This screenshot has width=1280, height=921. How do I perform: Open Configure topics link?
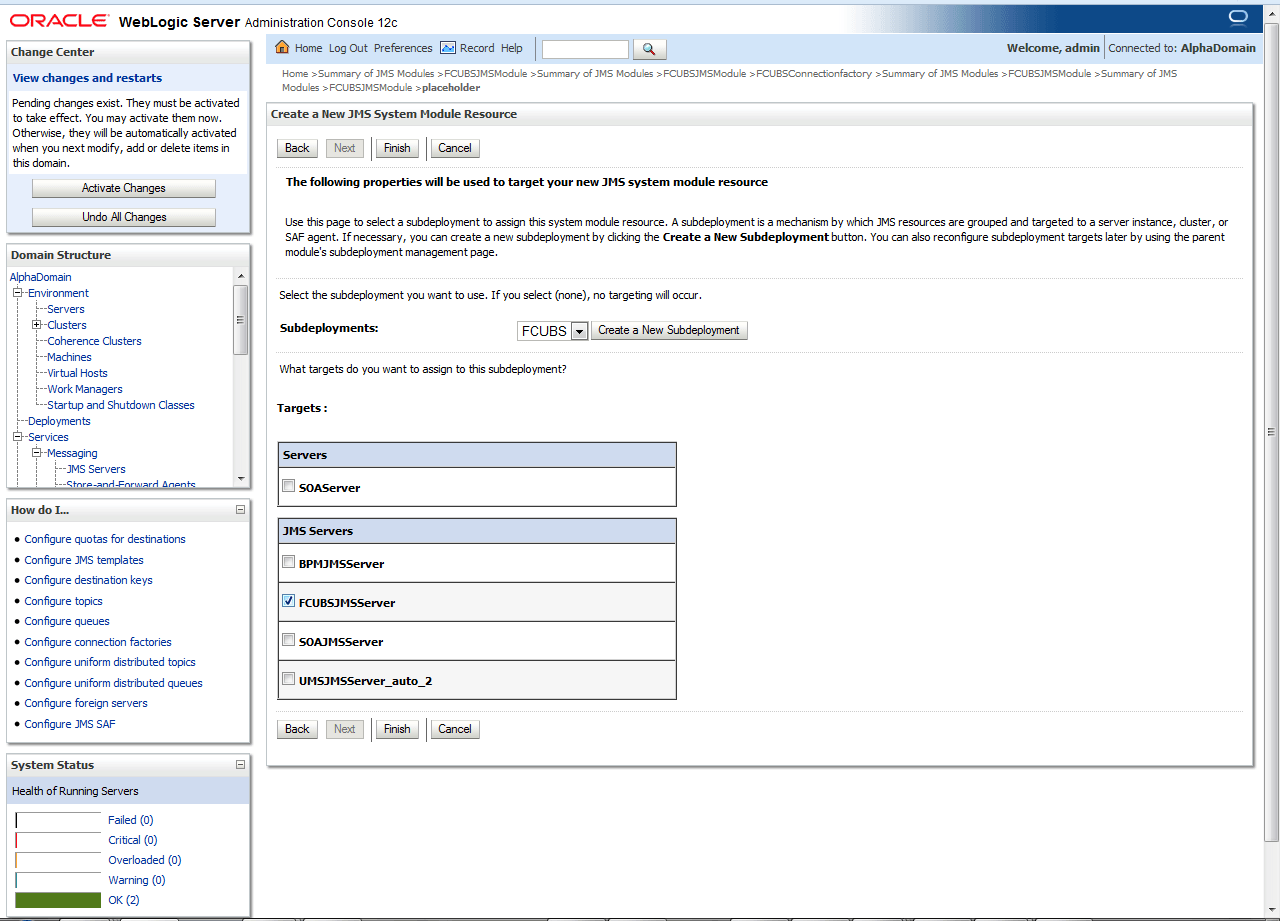coord(63,601)
